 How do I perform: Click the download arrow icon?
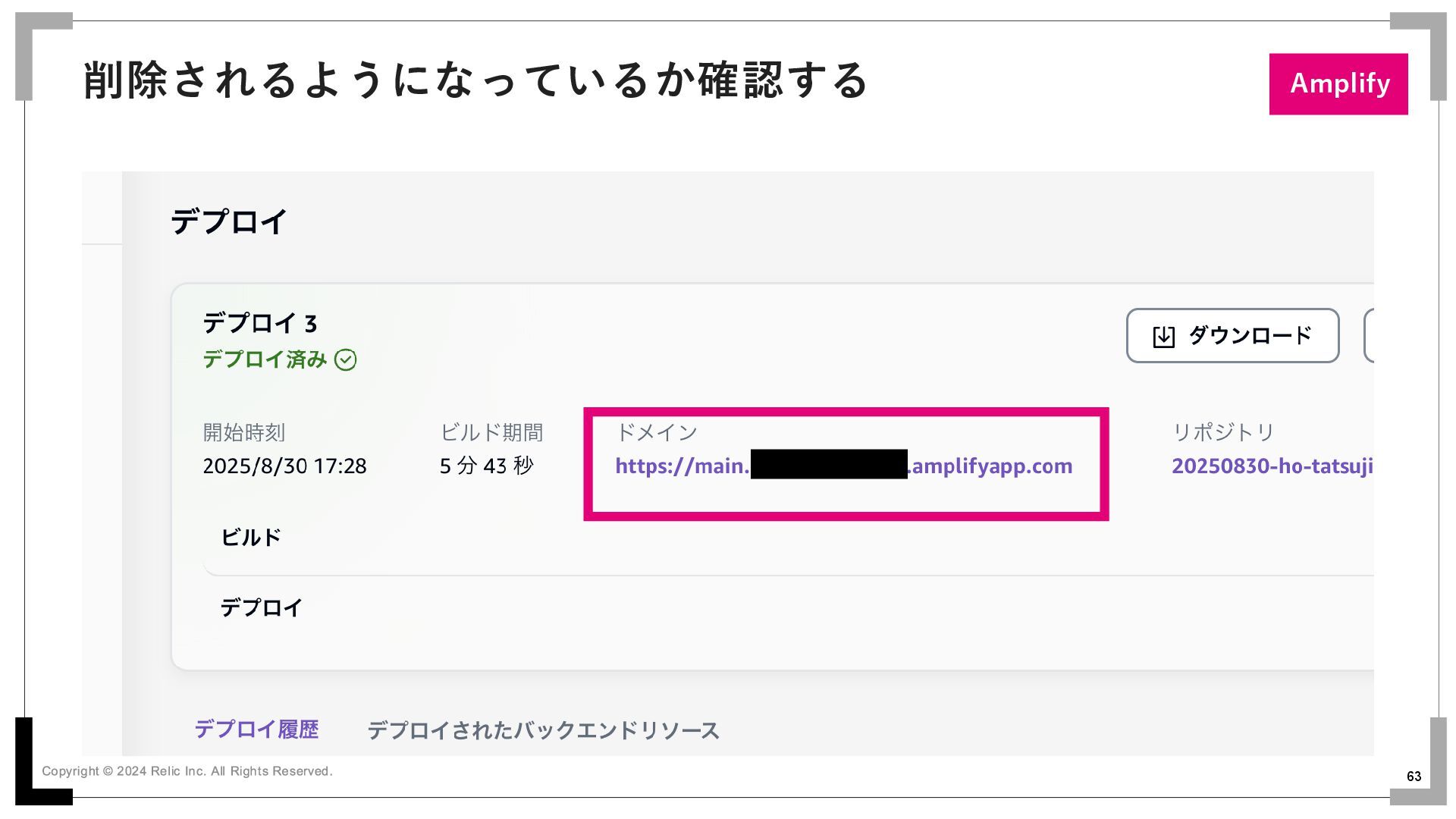(x=1163, y=337)
